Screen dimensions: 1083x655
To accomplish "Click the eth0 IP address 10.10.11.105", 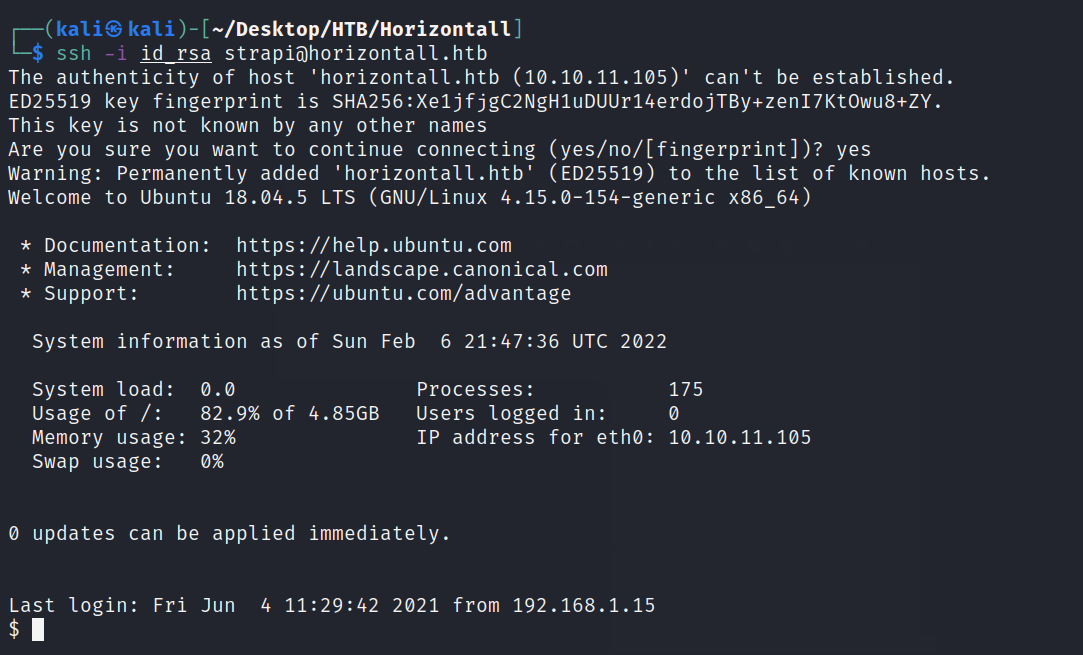I will [739, 438].
